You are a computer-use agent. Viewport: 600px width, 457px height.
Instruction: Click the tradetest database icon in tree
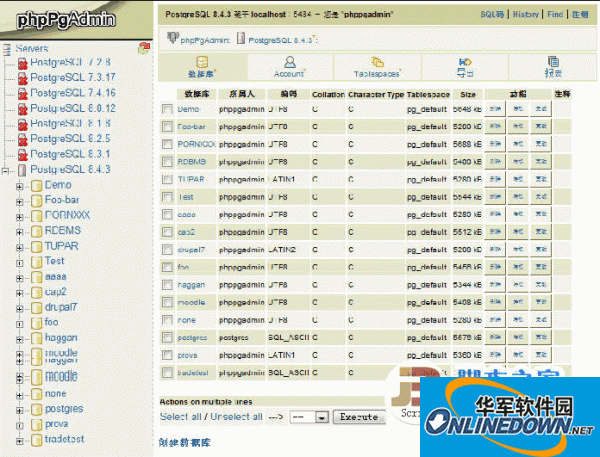(36, 440)
